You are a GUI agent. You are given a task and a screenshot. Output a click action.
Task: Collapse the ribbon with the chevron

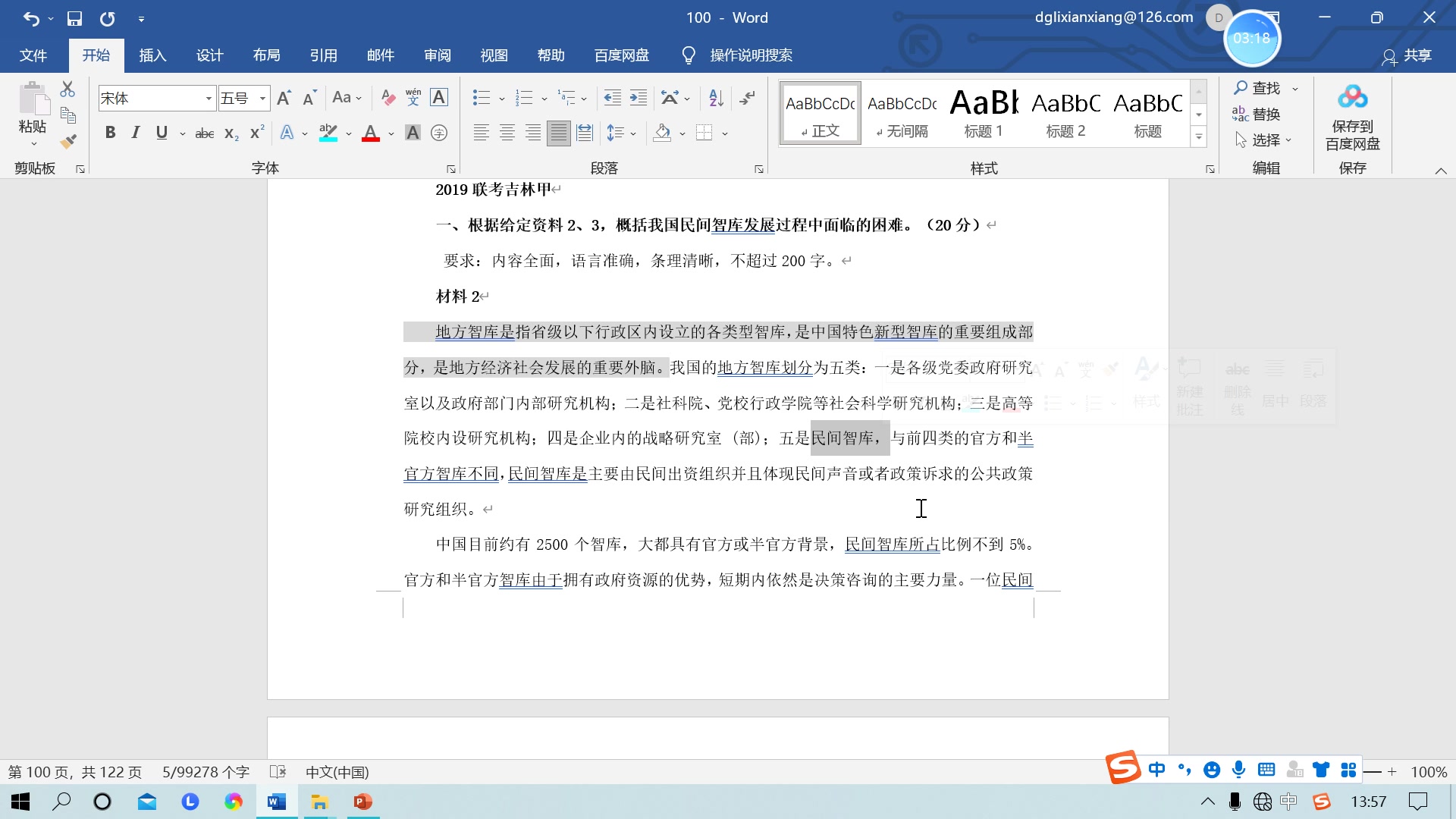click(1441, 171)
